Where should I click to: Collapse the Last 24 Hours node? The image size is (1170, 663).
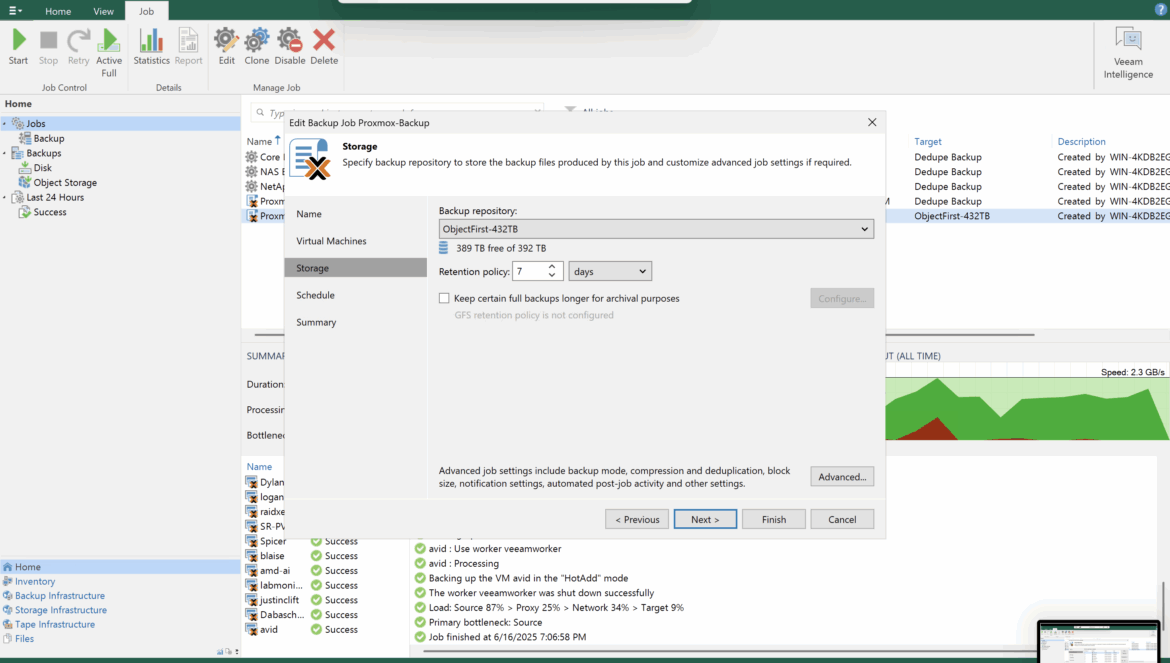click(4, 198)
